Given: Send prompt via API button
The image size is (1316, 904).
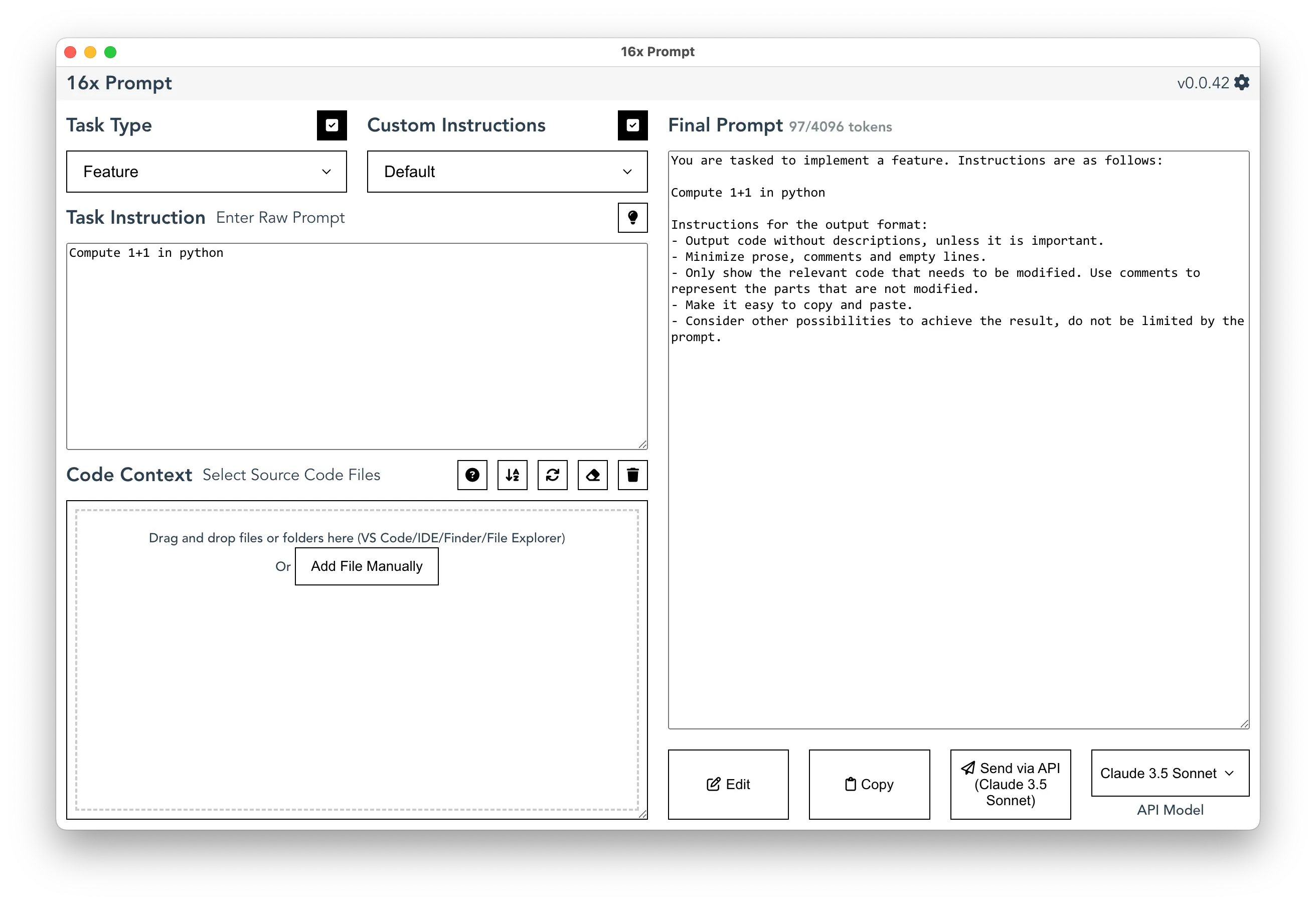Looking at the screenshot, I should tap(1010, 785).
